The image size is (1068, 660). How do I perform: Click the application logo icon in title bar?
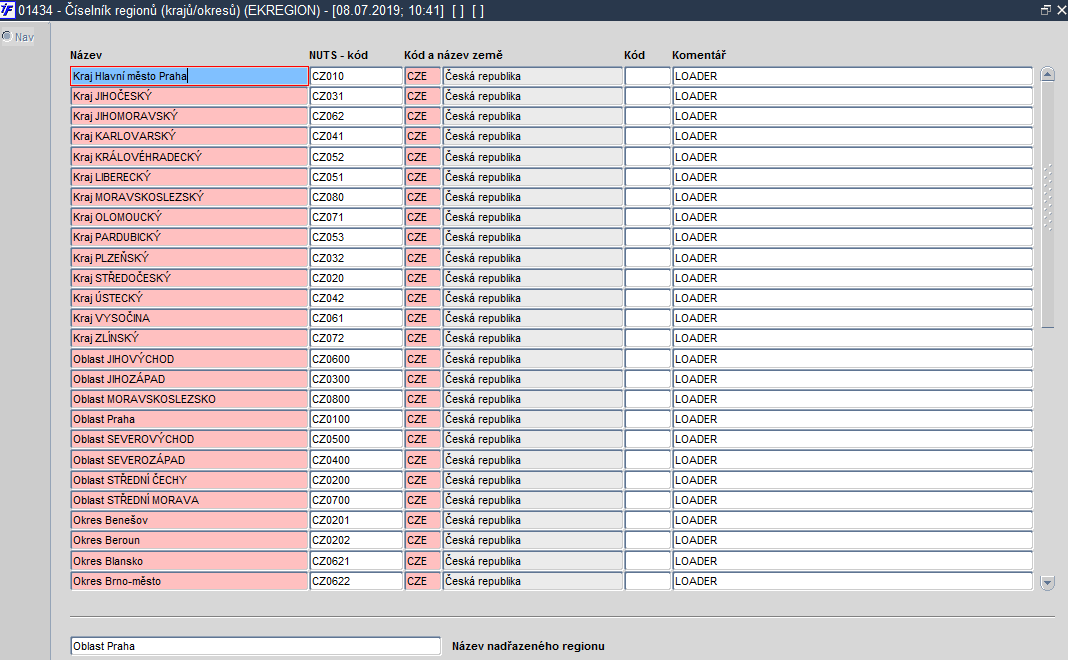click(7, 10)
